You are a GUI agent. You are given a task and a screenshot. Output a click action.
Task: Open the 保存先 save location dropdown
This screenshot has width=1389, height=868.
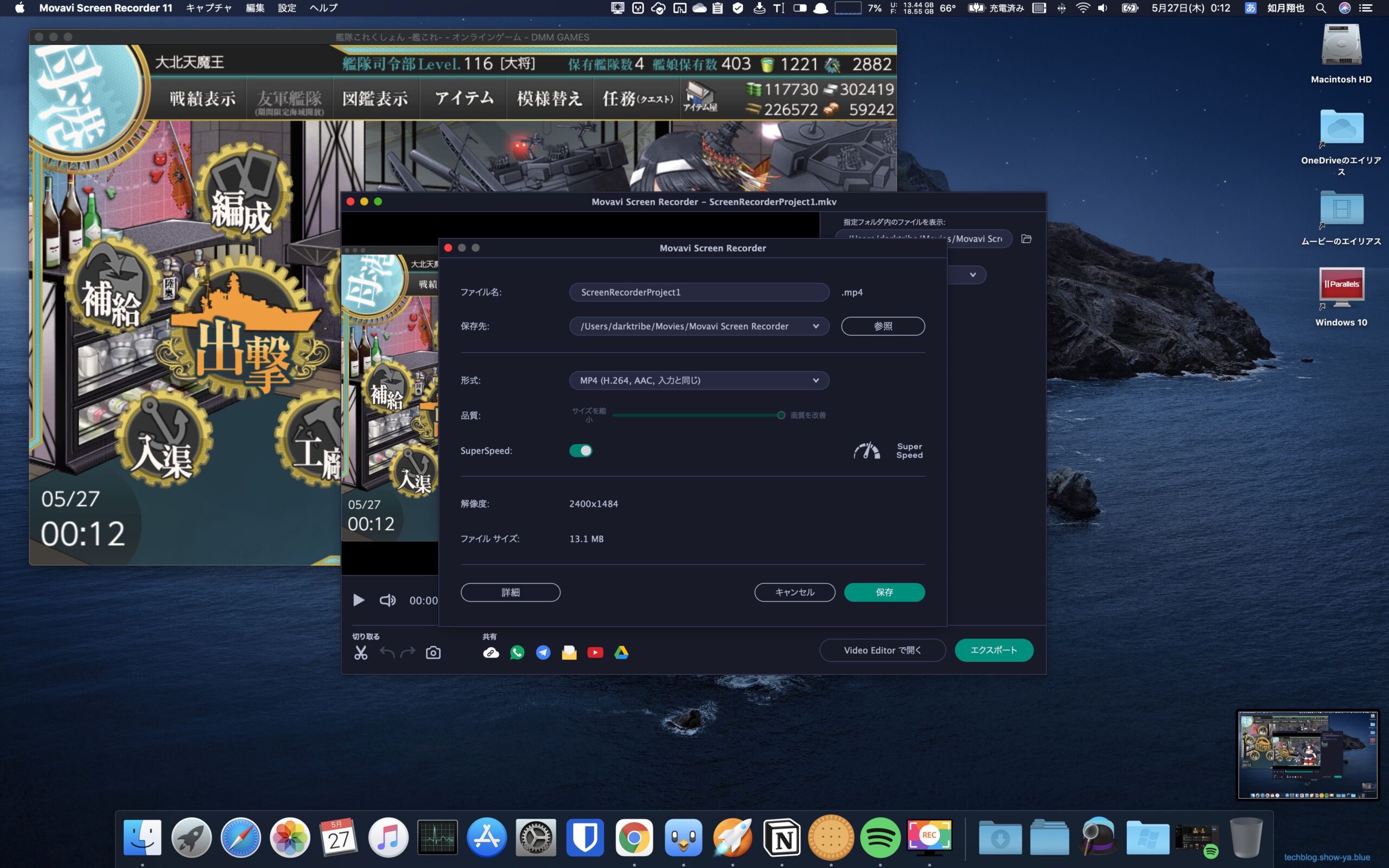pyautogui.click(x=815, y=326)
